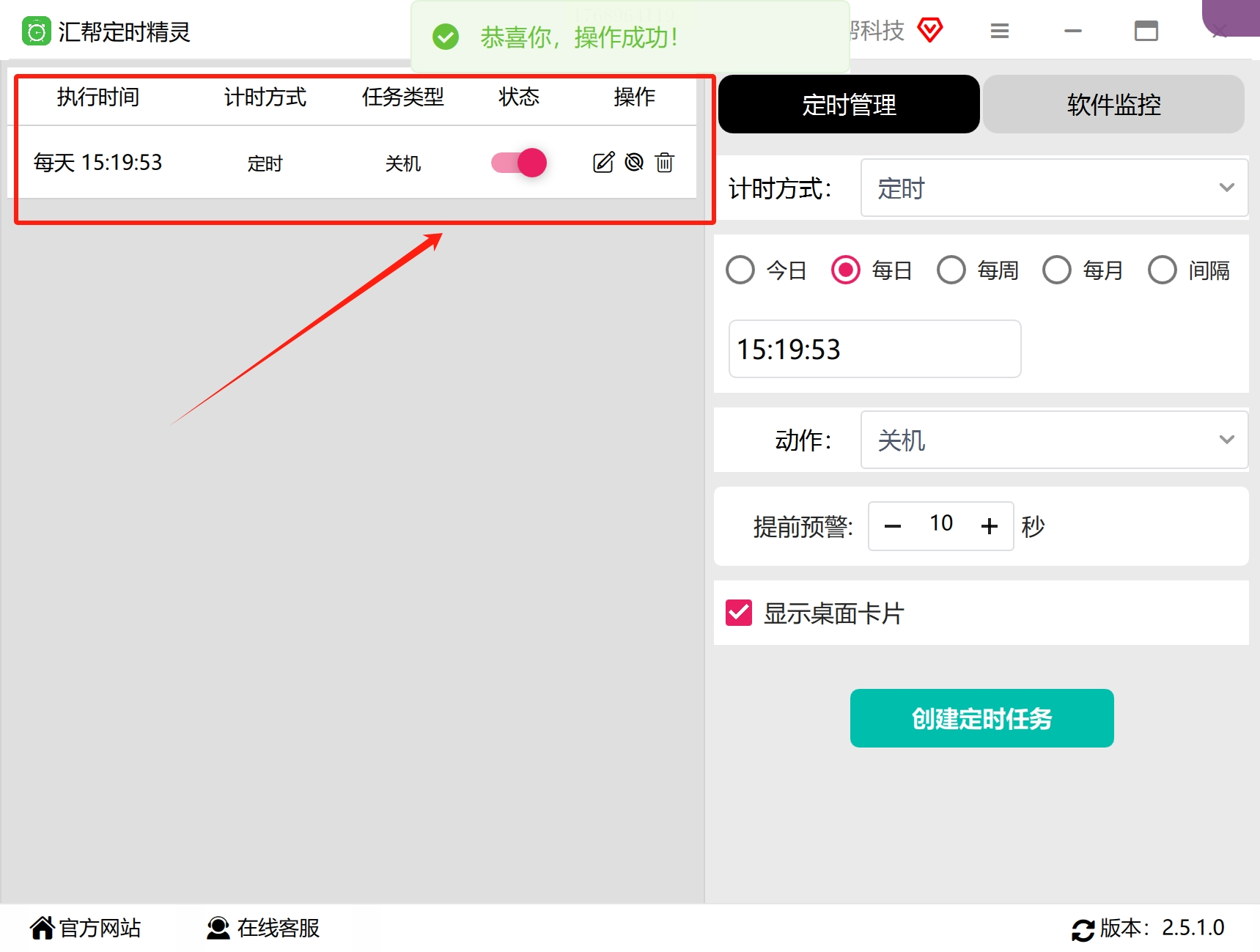Uncheck 显示桌面卡片 checkbox
Viewport: 1260px width, 952px height.
pos(739,613)
